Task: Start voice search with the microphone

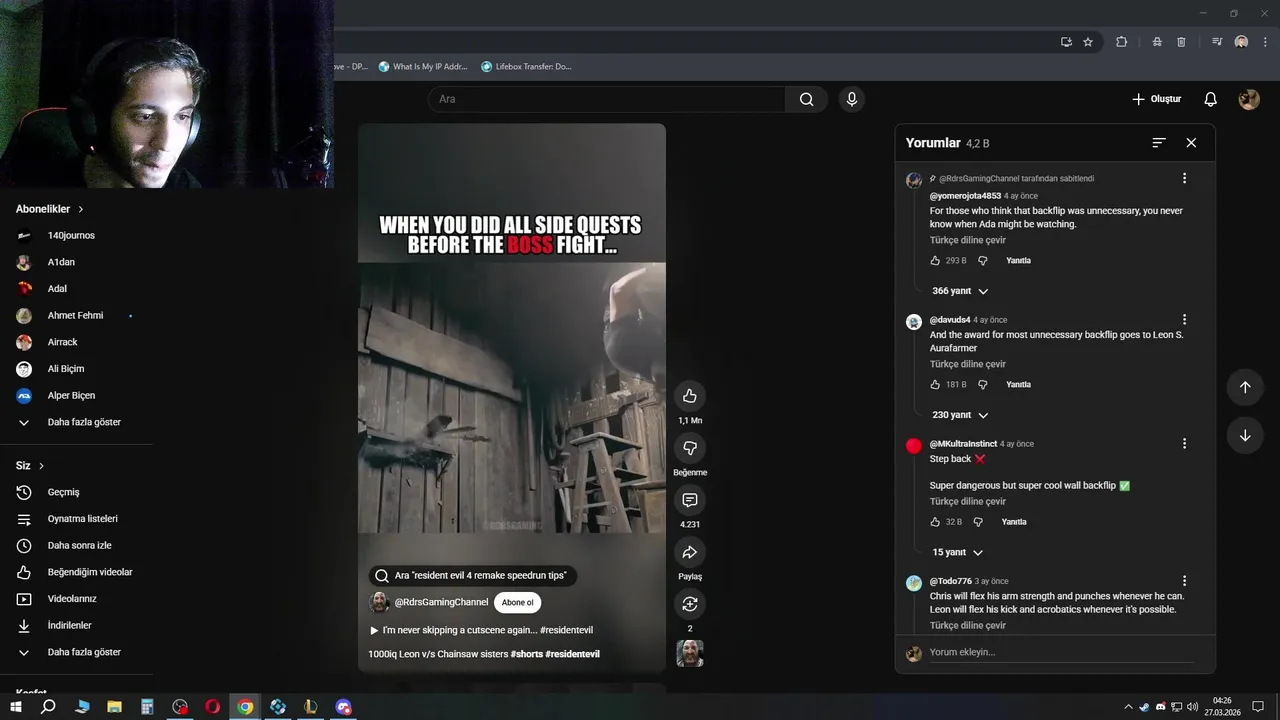Action: point(852,99)
